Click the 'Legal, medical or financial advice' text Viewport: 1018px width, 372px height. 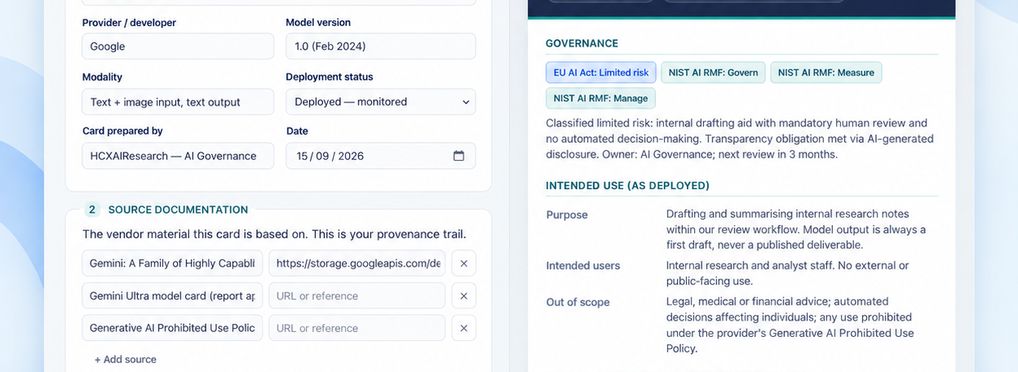click(790, 325)
